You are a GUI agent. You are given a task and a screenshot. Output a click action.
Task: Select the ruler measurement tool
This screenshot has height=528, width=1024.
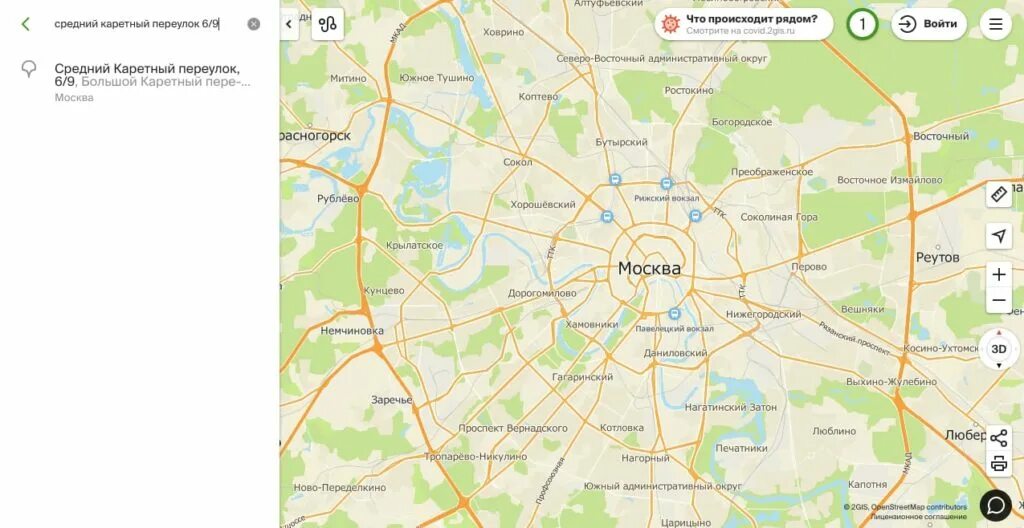click(x=999, y=194)
